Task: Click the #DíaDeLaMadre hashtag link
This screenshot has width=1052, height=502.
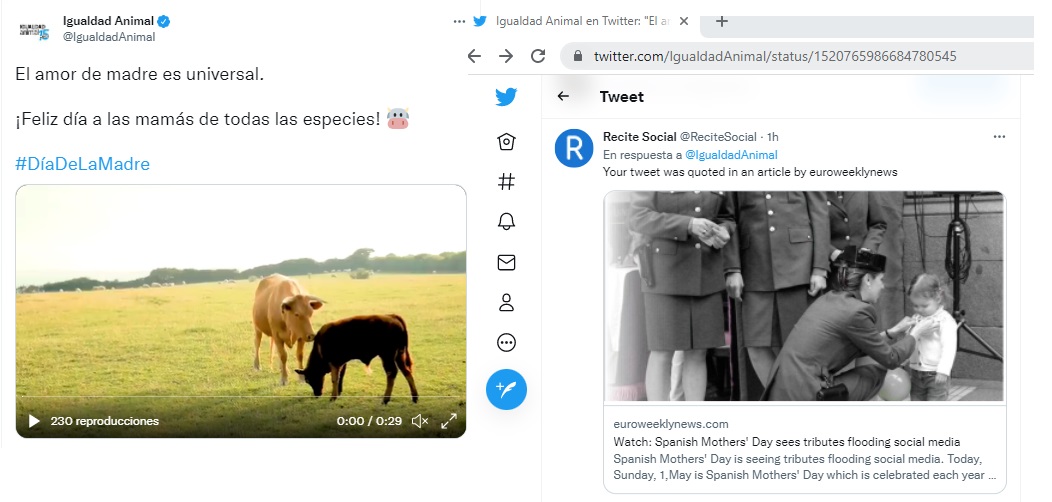Action: click(82, 164)
